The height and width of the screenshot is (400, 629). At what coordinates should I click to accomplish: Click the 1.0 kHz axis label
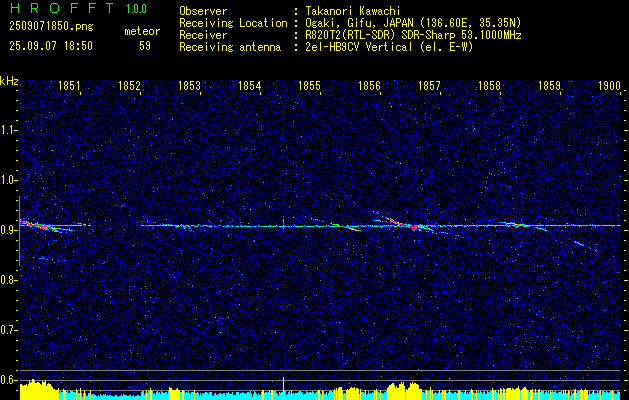click(8, 180)
